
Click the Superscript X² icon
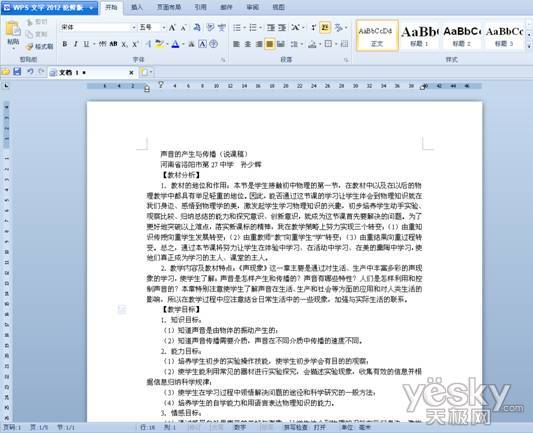[x=136, y=44]
